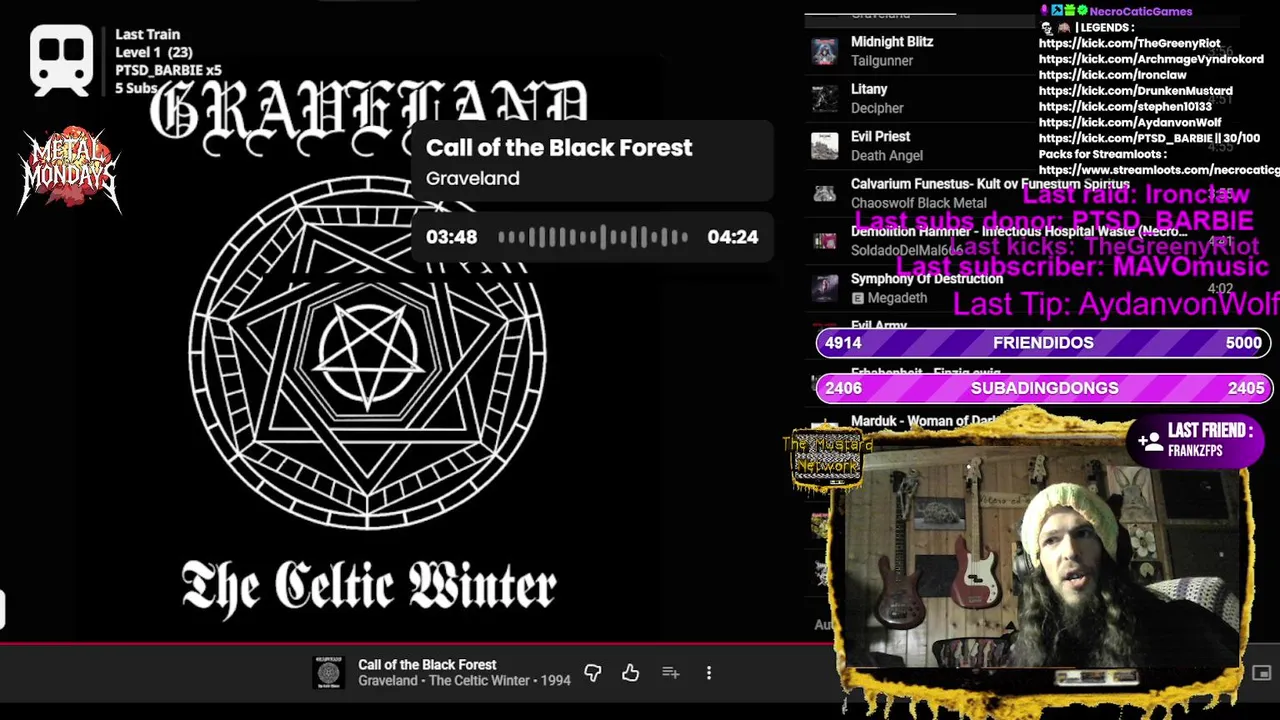Viewport: 1280px width, 720px height.
Task: Click the Last Train hype train icon
Action: pos(61,60)
